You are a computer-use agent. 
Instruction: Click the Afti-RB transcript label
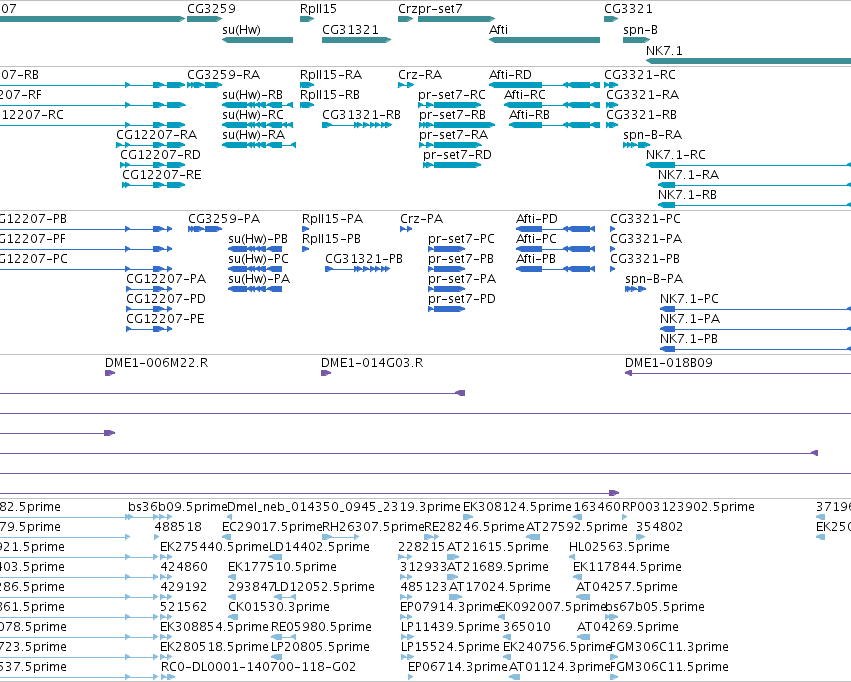(x=529, y=115)
